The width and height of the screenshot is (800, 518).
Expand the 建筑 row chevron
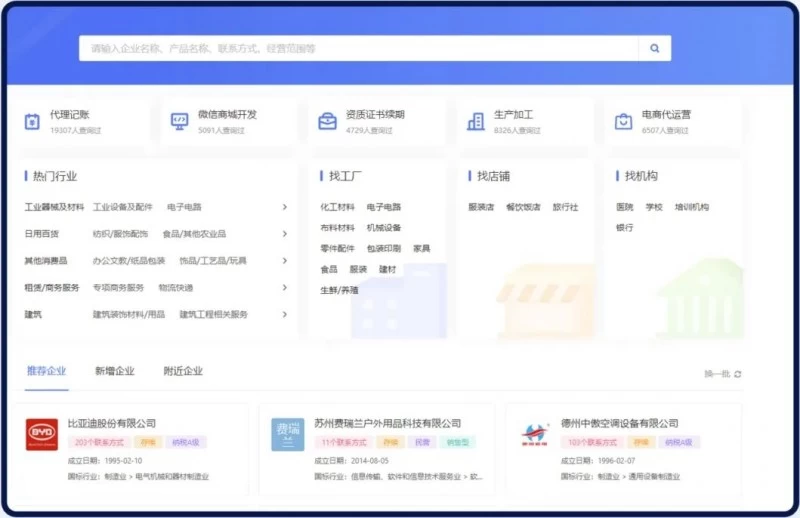[284, 314]
